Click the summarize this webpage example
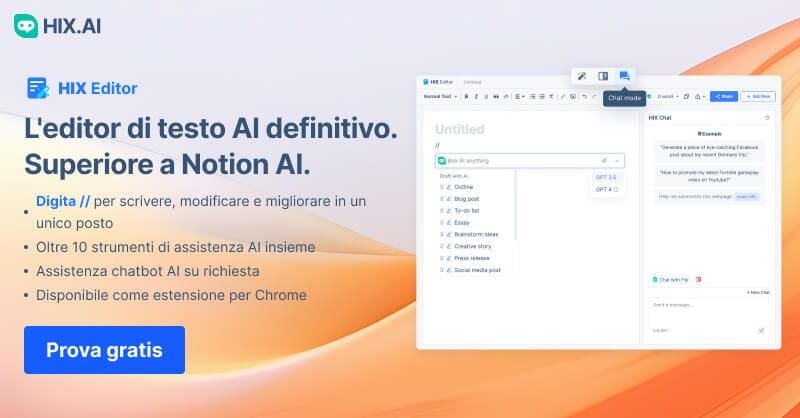The height and width of the screenshot is (418, 800). coord(709,196)
